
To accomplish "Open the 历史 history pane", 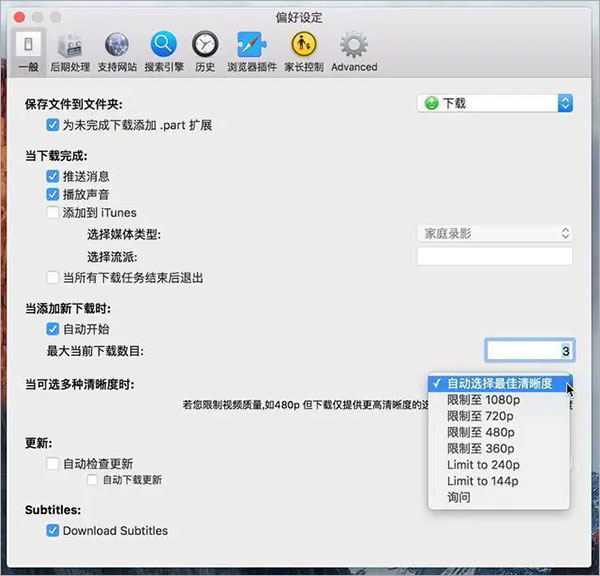I will click(x=205, y=51).
